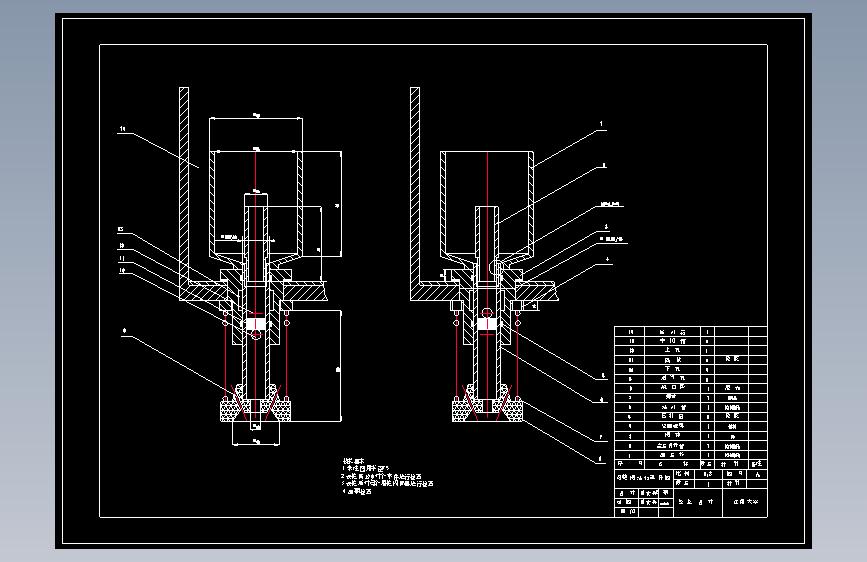Select callout number 11 beside the left view
The width and height of the screenshot is (867, 562).
tap(122, 258)
